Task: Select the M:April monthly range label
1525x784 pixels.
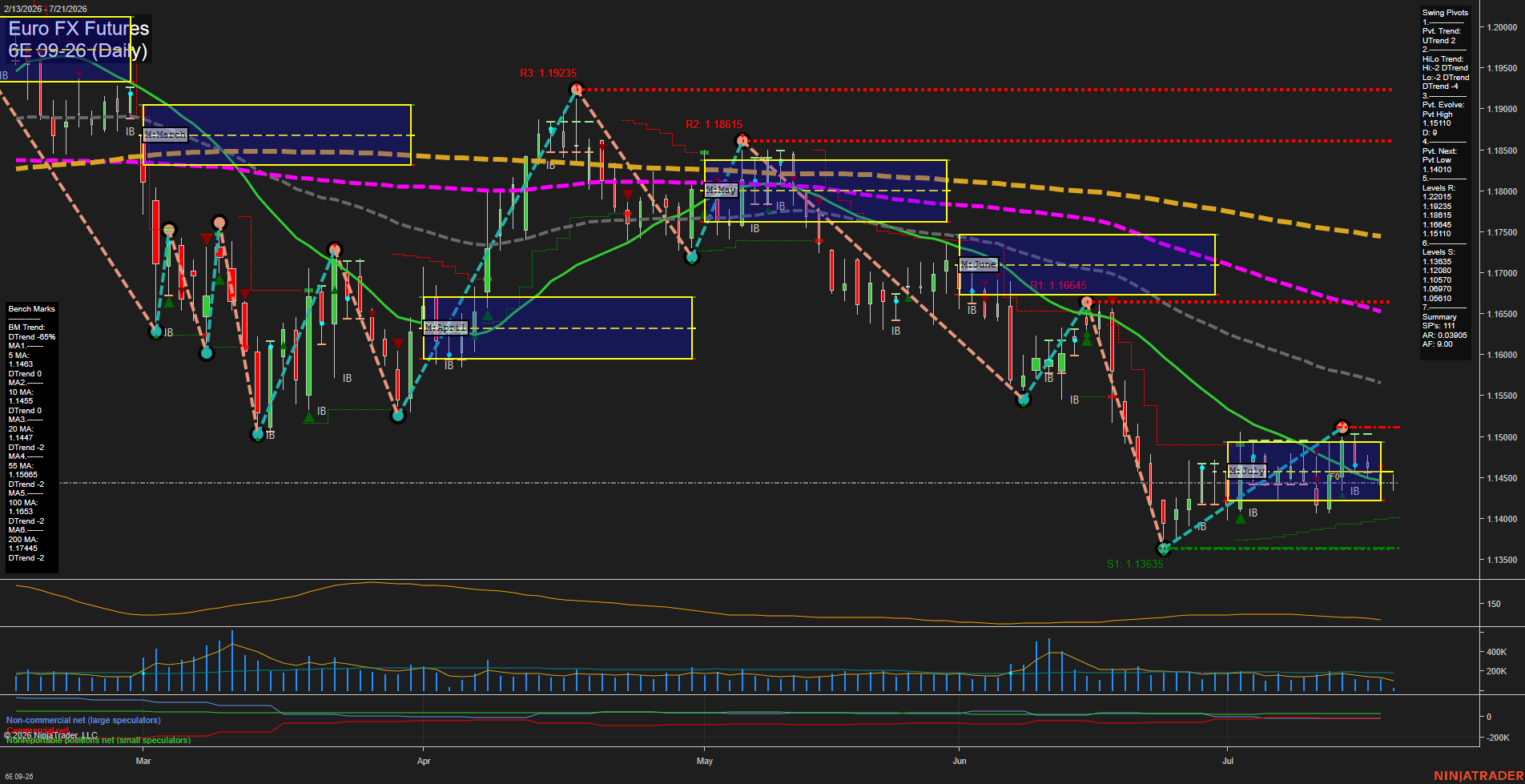Action: (445, 328)
